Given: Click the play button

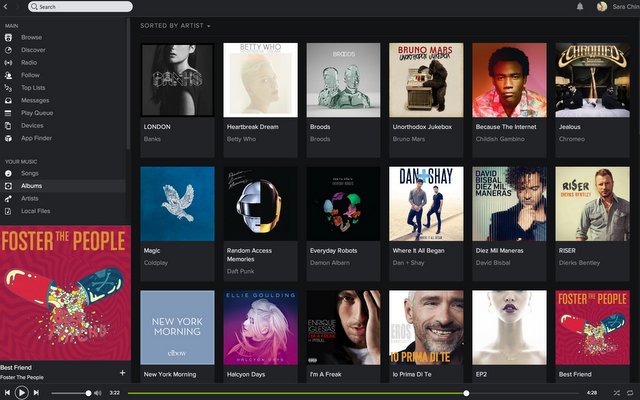Looking at the screenshot, I should [x=22, y=393].
